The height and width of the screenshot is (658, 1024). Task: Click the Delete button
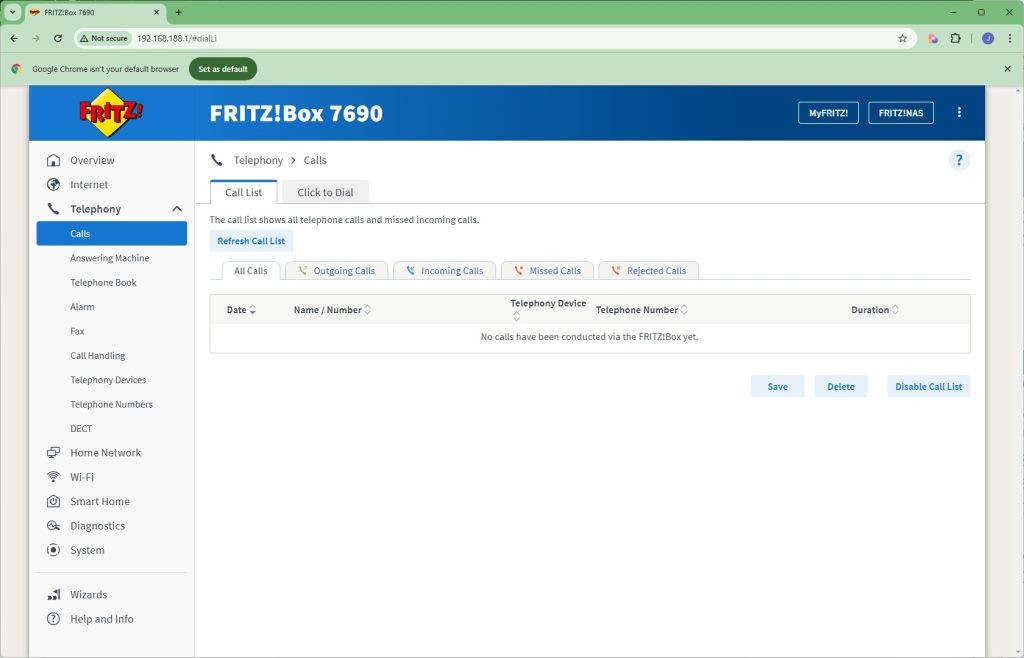[x=840, y=386]
